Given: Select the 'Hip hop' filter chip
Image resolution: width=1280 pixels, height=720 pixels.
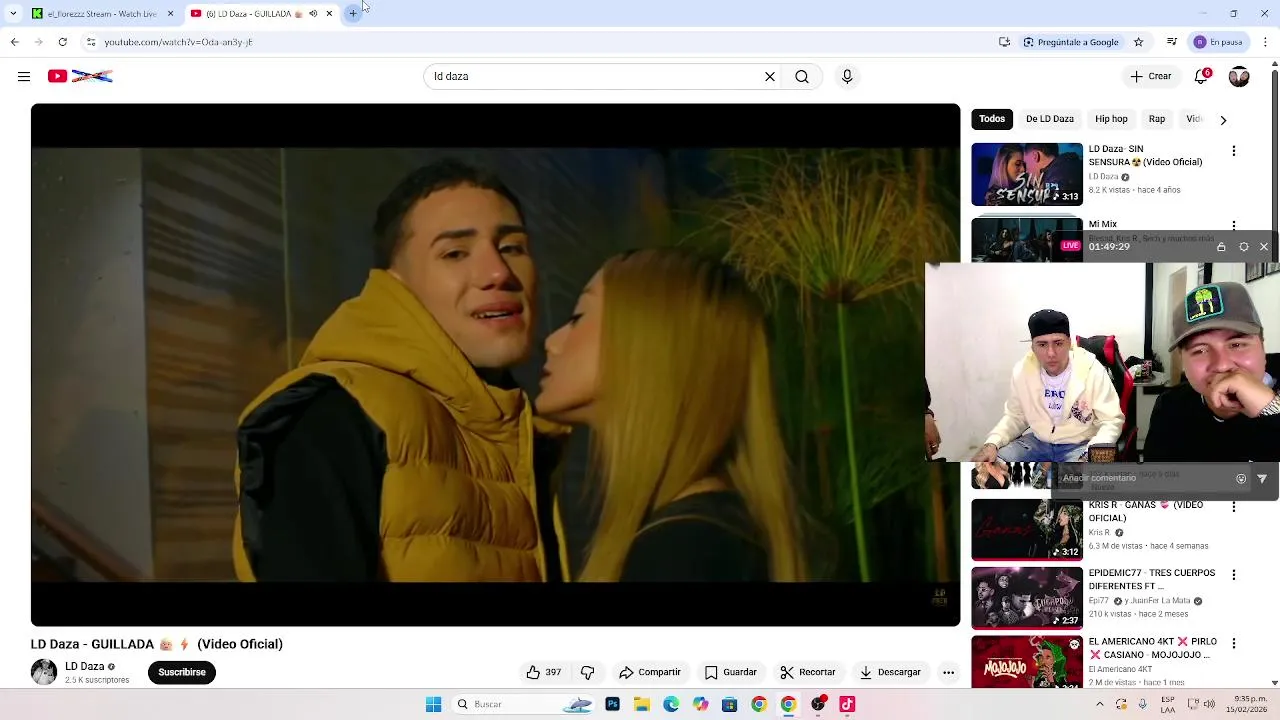Looking at the screenshot, I should 1111,119.
